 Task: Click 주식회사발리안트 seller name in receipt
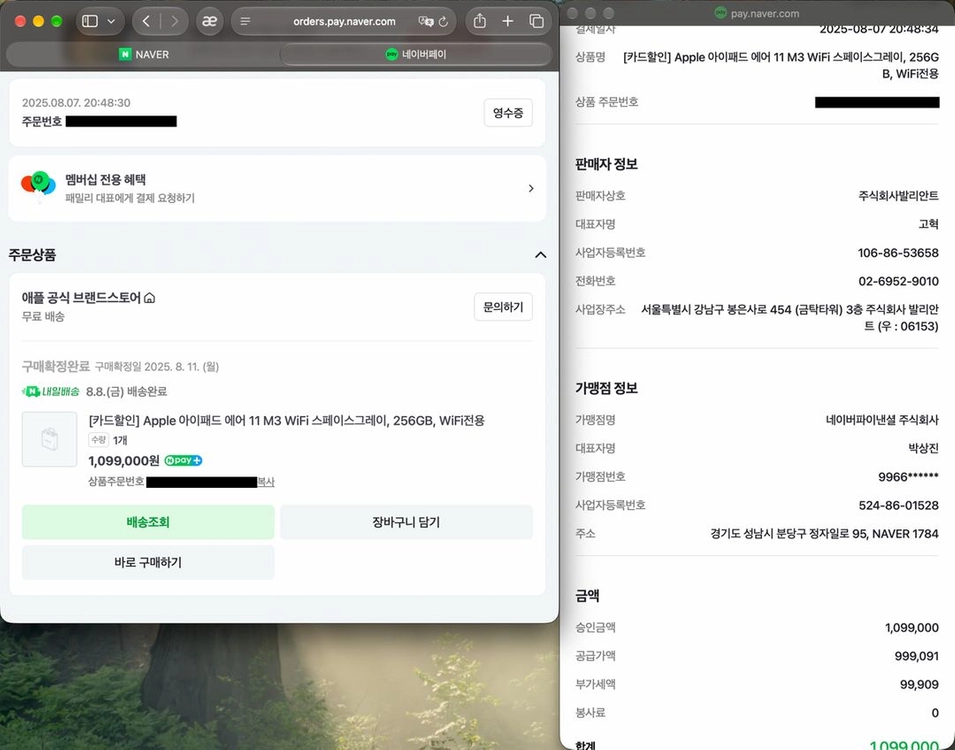(x=898, y=196)
